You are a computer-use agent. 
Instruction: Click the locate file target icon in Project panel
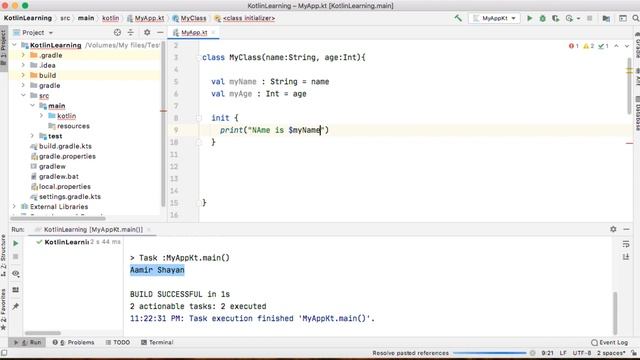coord(117,32)
